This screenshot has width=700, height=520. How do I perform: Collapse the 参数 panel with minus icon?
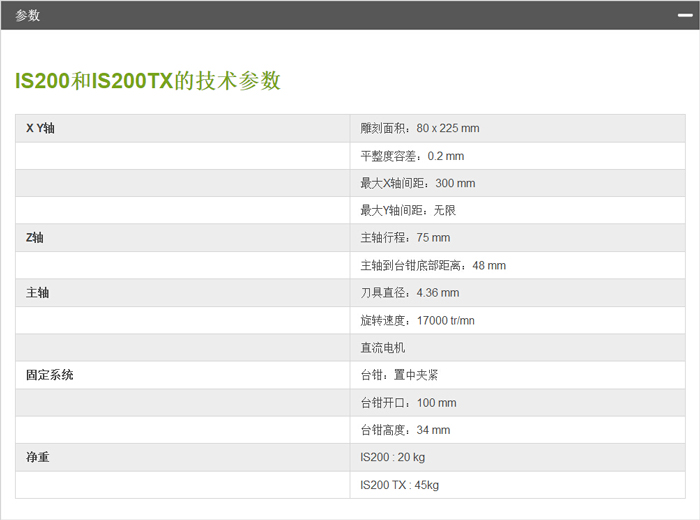[x=685, y=15]
